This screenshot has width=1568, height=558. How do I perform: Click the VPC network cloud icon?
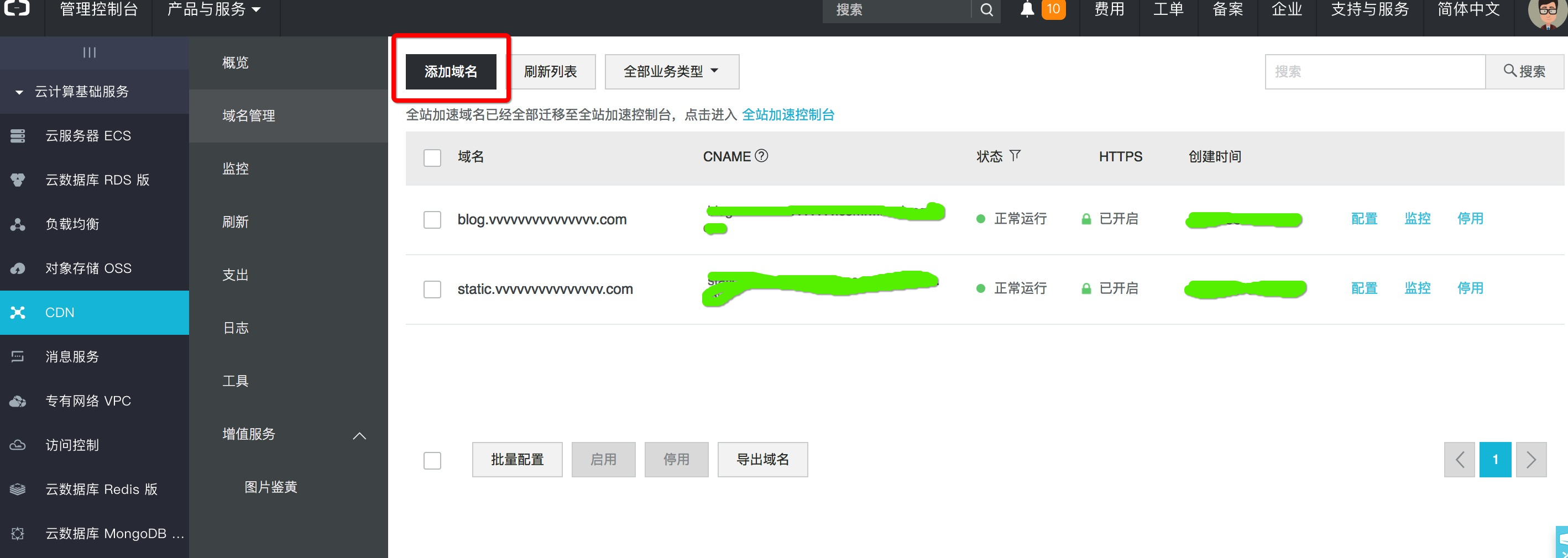point(18,401)
